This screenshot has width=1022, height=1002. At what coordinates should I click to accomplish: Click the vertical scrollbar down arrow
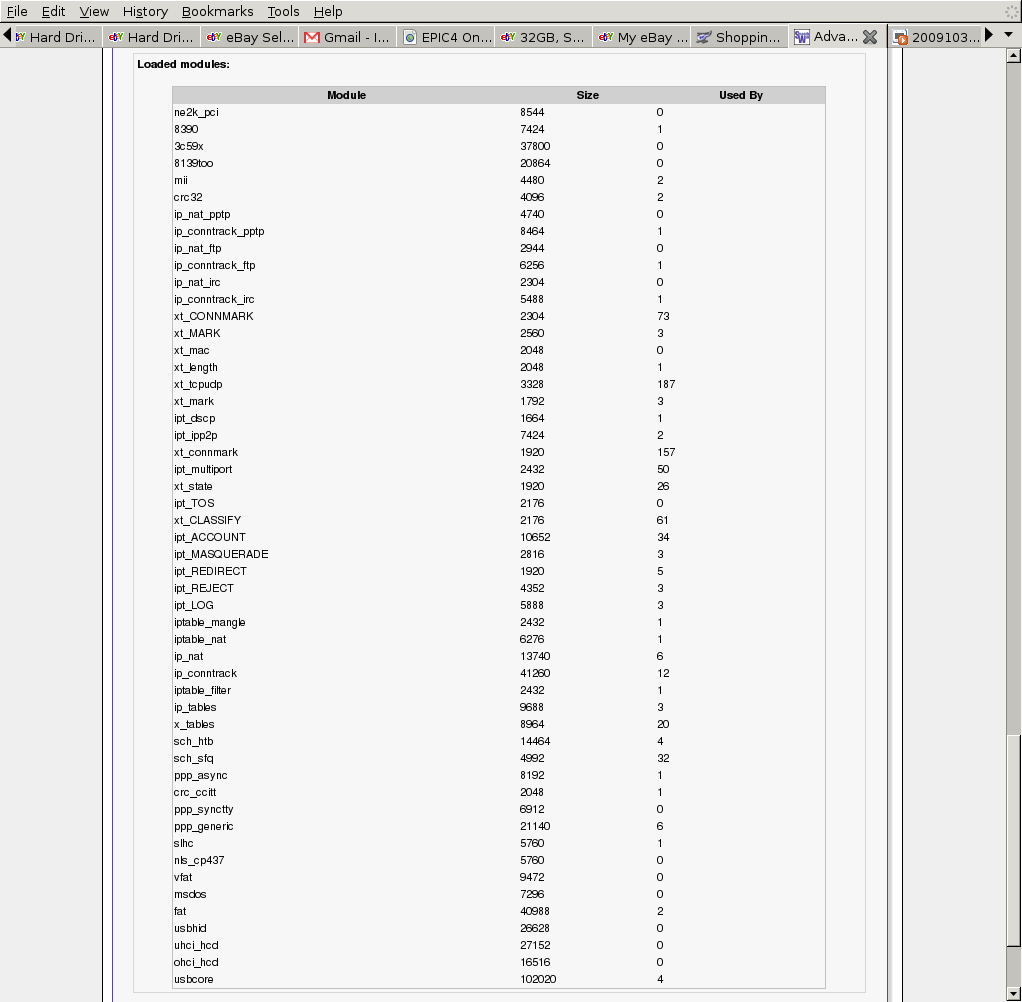1013,993
